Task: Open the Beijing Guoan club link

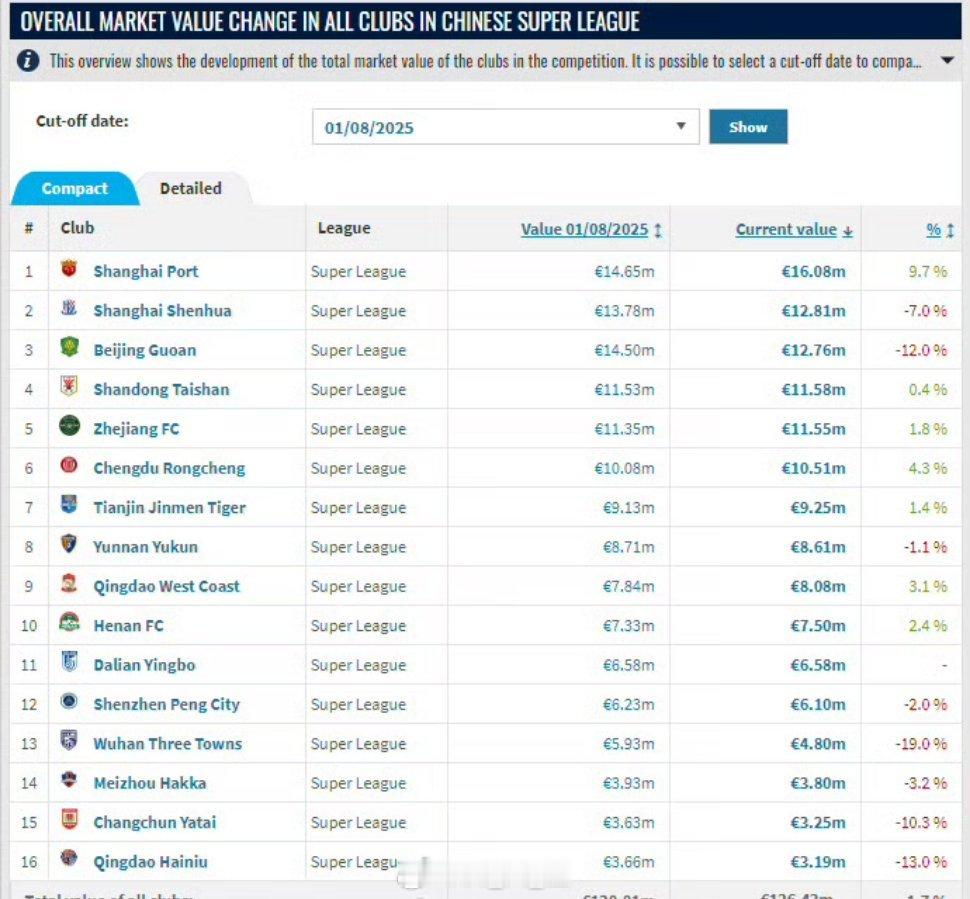Action: pyautogui.click(x=145, y=350)
